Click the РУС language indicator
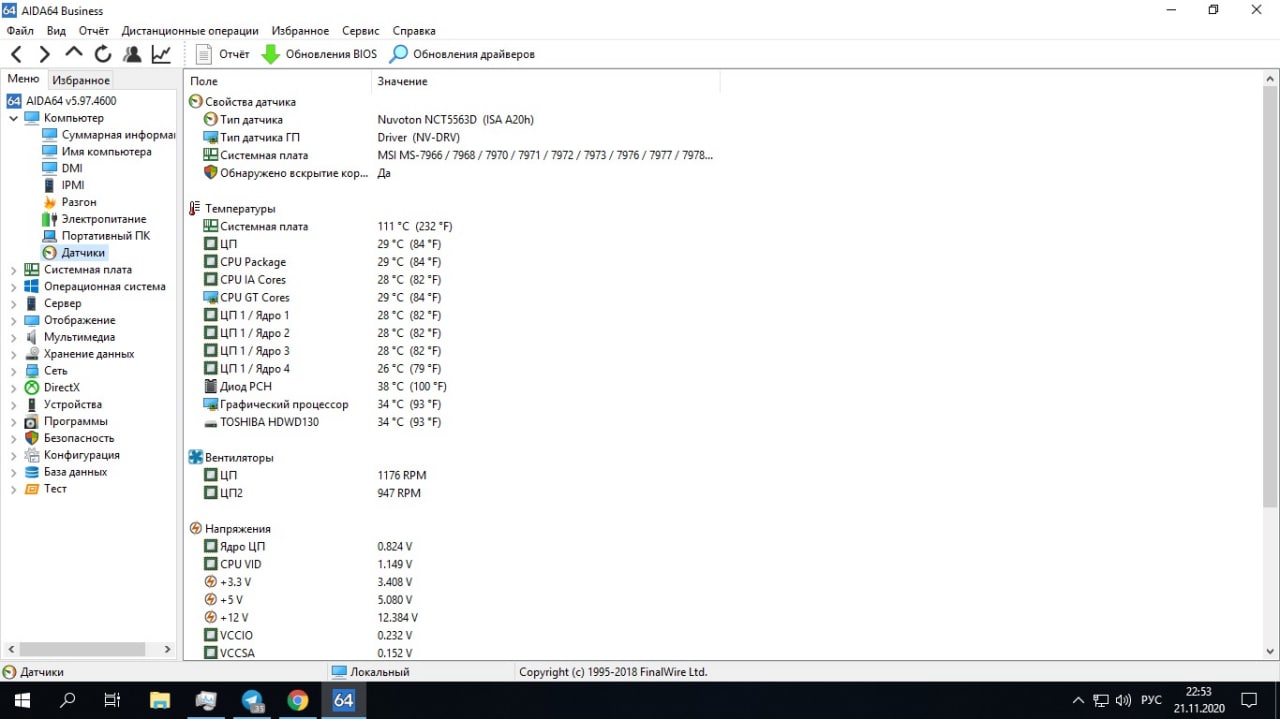The height and width of the screenshot is (719, 1280). (1151, 700)
